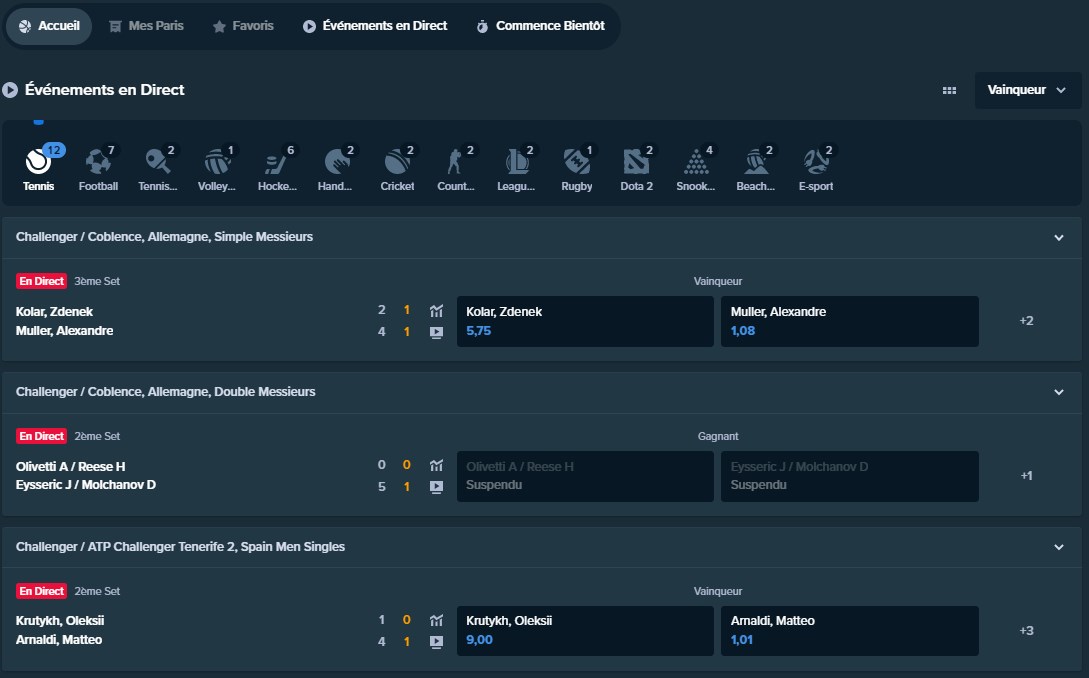1089x678 pixels.
Task: Open statistics icon for Olivetti/Reese match
Action: [x=436, y=465]
